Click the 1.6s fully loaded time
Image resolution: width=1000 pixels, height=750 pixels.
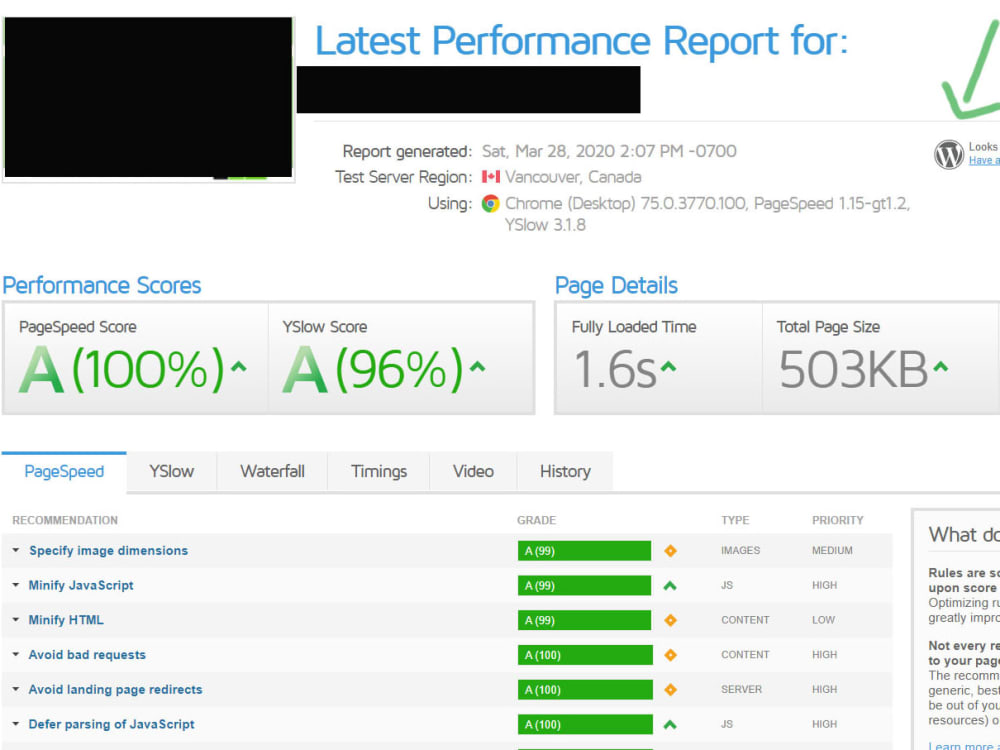coord(615,369)
